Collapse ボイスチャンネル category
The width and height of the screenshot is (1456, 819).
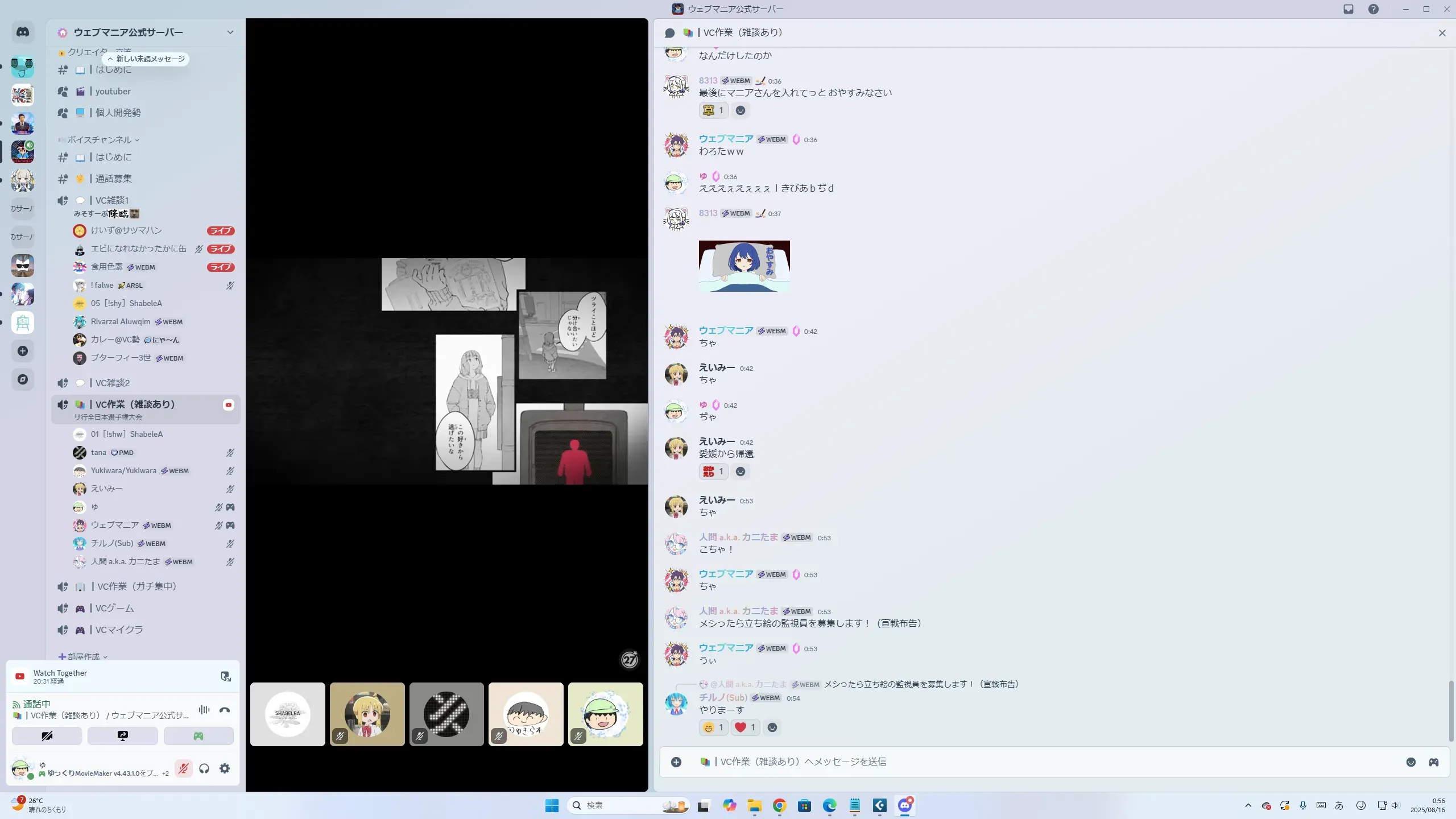click(100, 140)
